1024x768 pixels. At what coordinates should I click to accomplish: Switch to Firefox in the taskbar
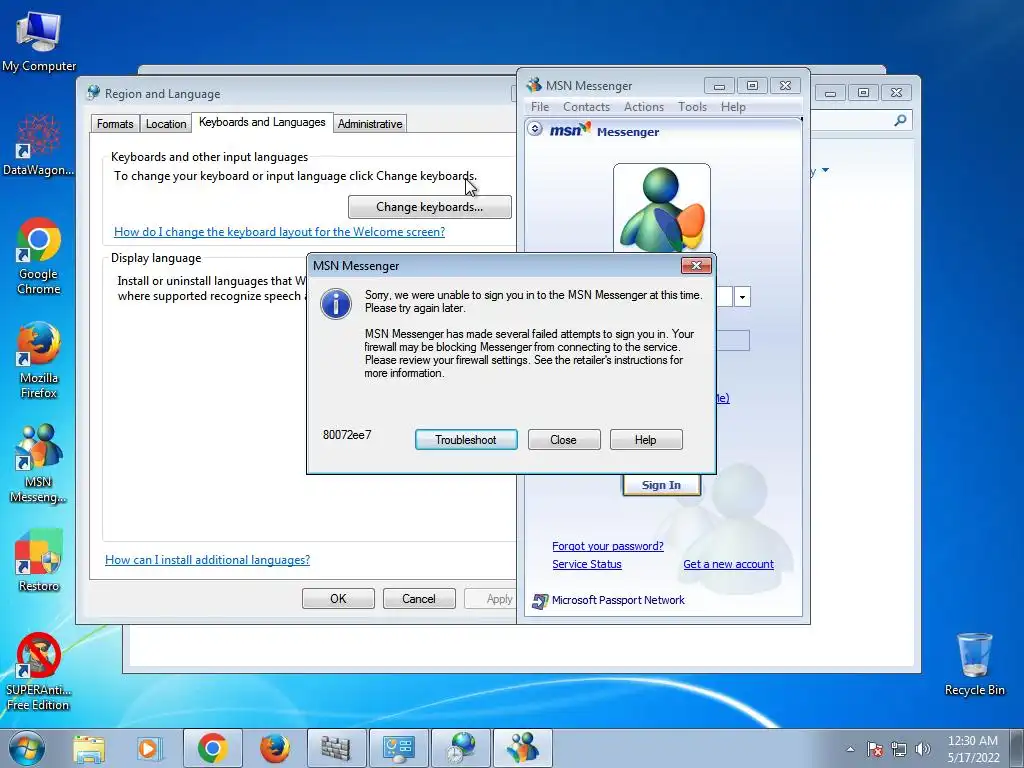pos(274,748)
